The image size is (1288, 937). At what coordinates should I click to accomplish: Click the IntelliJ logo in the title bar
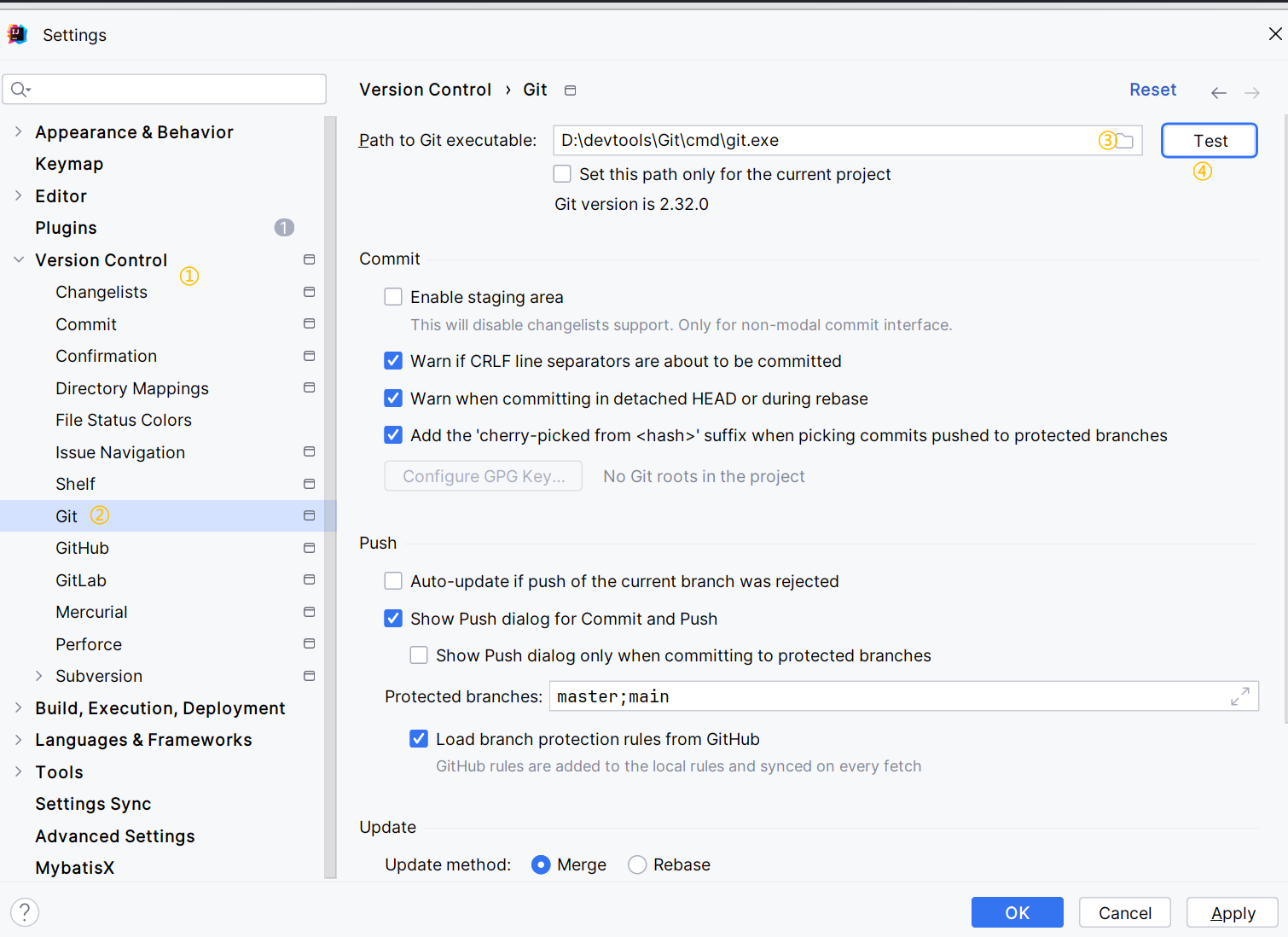[x=17, y=34]
